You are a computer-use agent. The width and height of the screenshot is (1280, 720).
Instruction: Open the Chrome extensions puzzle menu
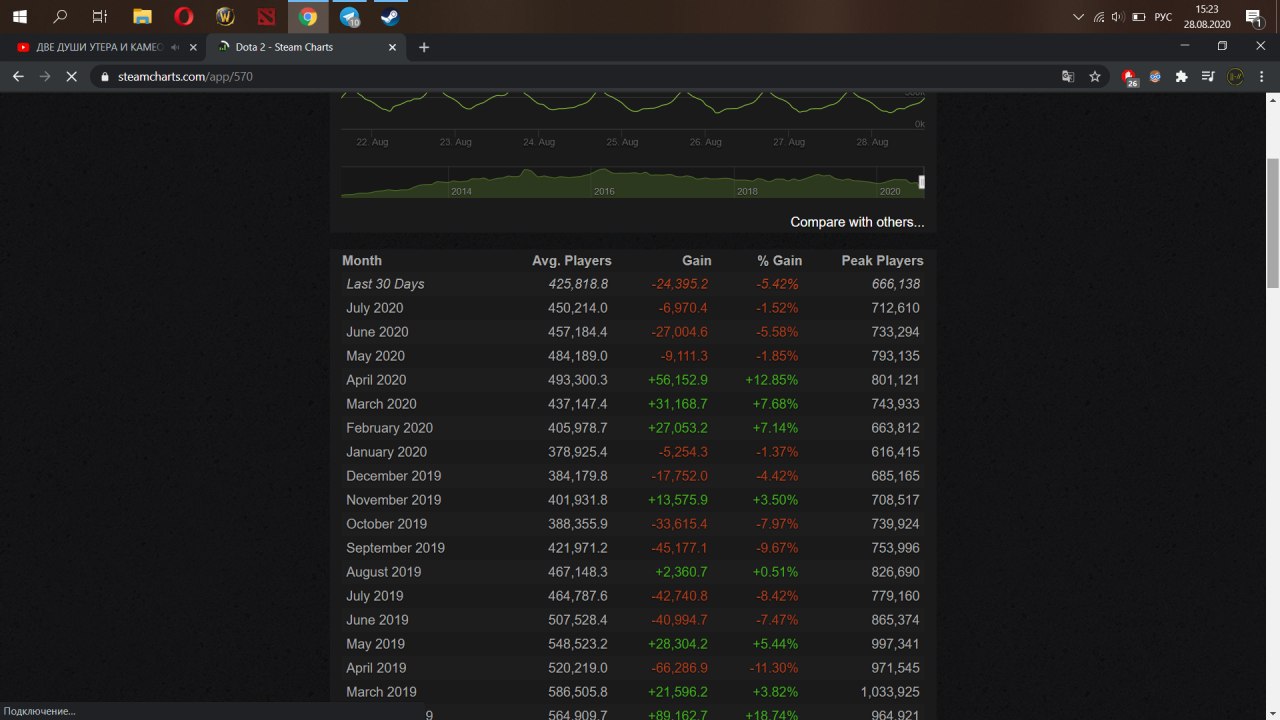coord(1181,76)
